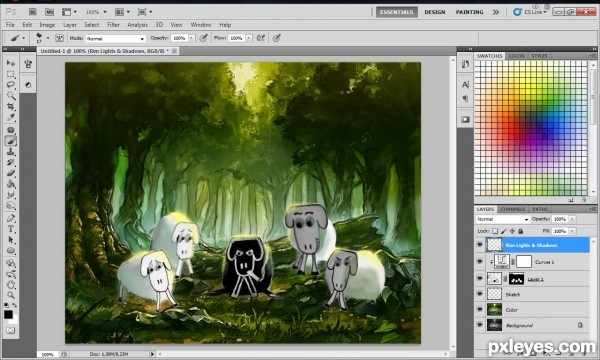Select the Hand tool

click(11, 285)
